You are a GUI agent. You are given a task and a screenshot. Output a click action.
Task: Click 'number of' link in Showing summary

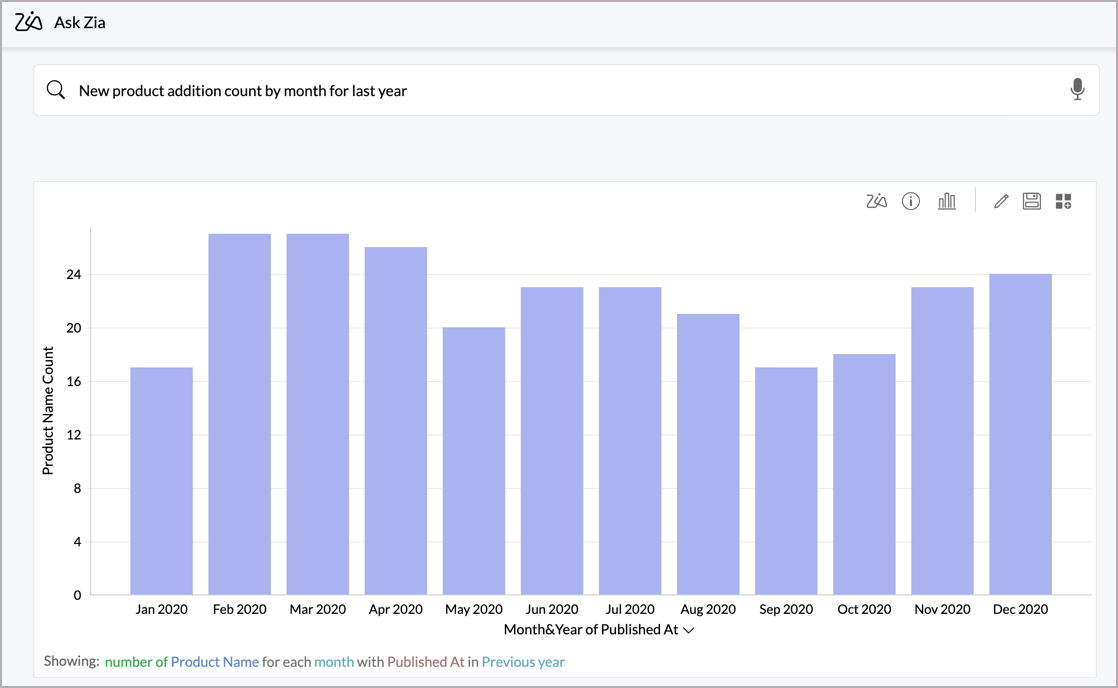[136, 662]
